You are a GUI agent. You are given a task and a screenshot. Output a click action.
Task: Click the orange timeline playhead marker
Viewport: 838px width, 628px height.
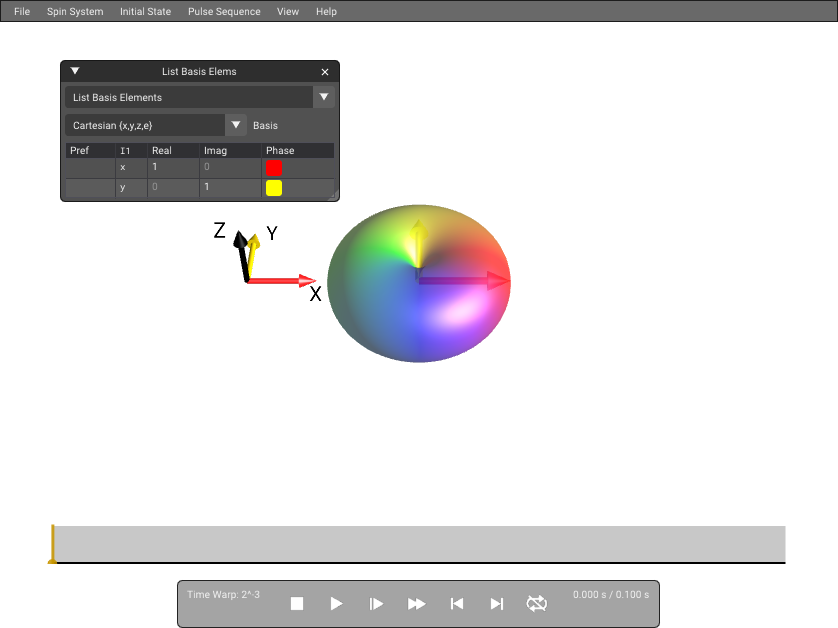(x=52, y=544)
